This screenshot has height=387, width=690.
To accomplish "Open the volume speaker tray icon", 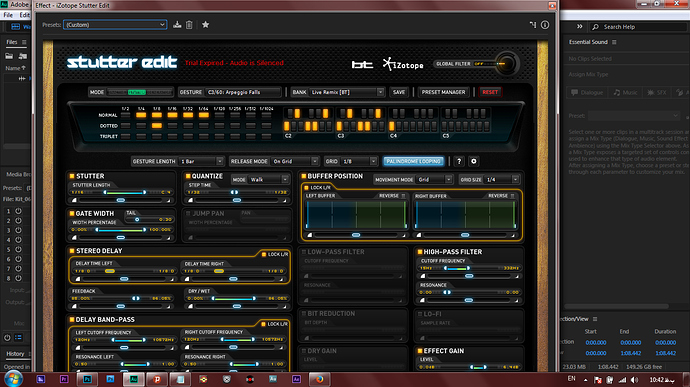I will point(634,380).
